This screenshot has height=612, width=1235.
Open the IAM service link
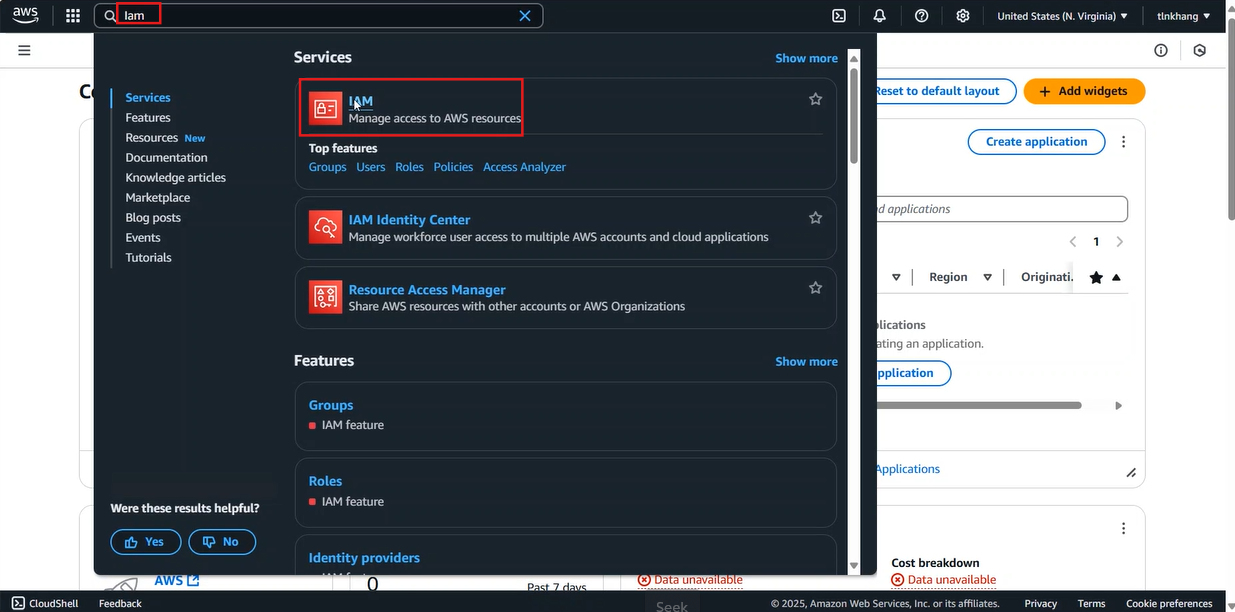point(361,101)
